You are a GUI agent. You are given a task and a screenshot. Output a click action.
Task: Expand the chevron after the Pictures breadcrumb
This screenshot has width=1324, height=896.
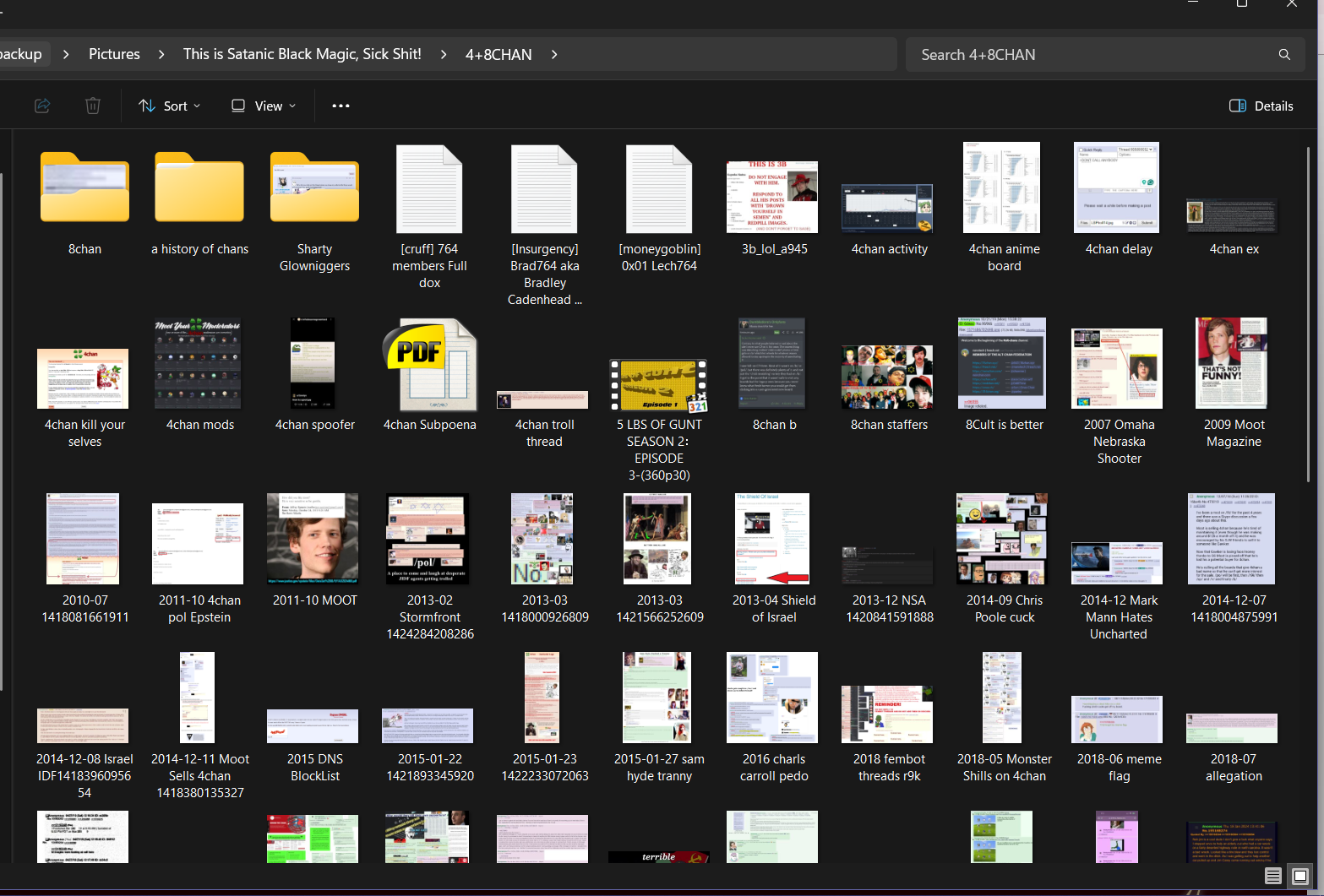click(161, 54)
